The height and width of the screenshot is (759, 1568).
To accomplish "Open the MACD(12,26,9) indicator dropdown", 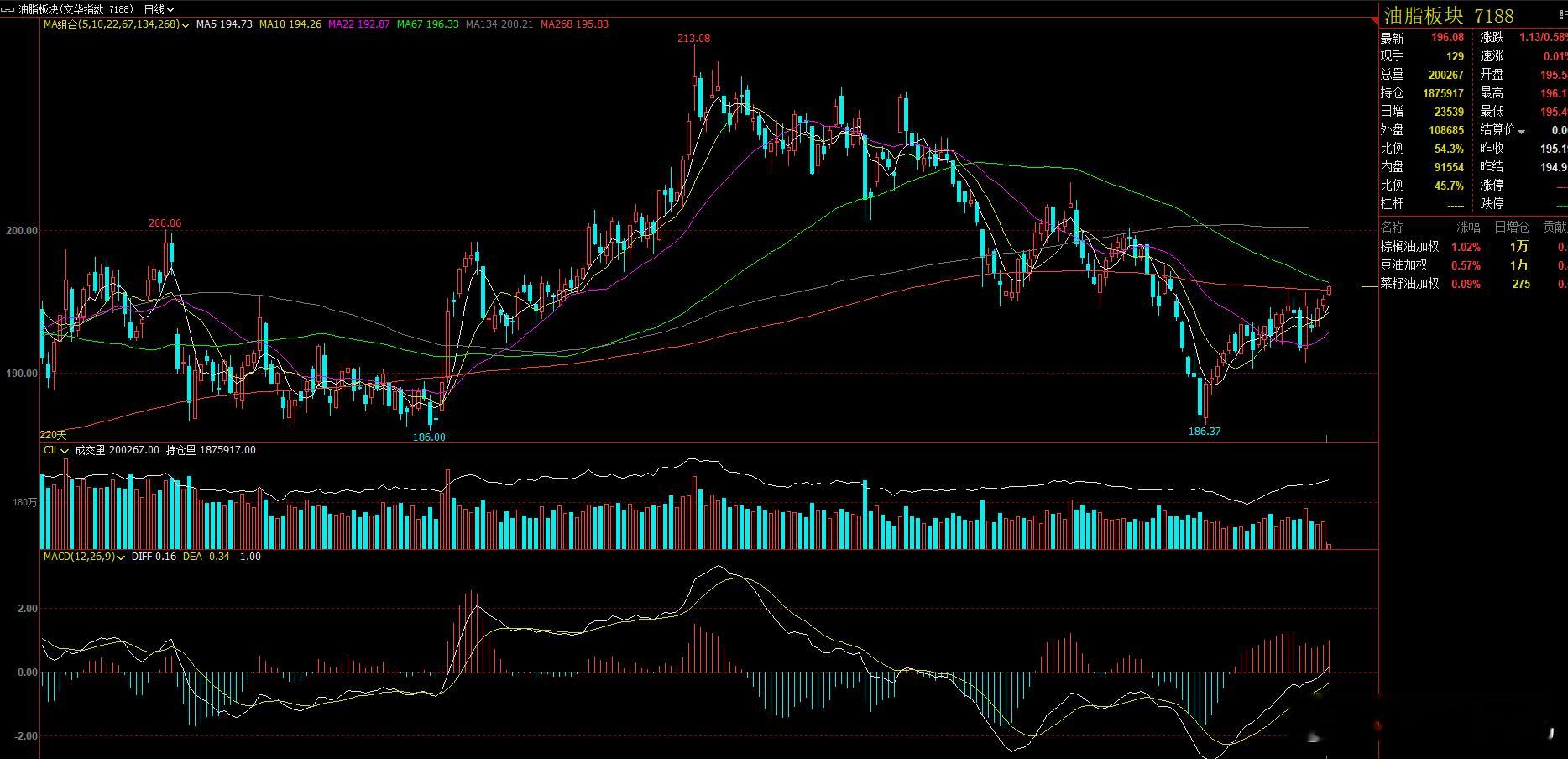I will [85, 557].
